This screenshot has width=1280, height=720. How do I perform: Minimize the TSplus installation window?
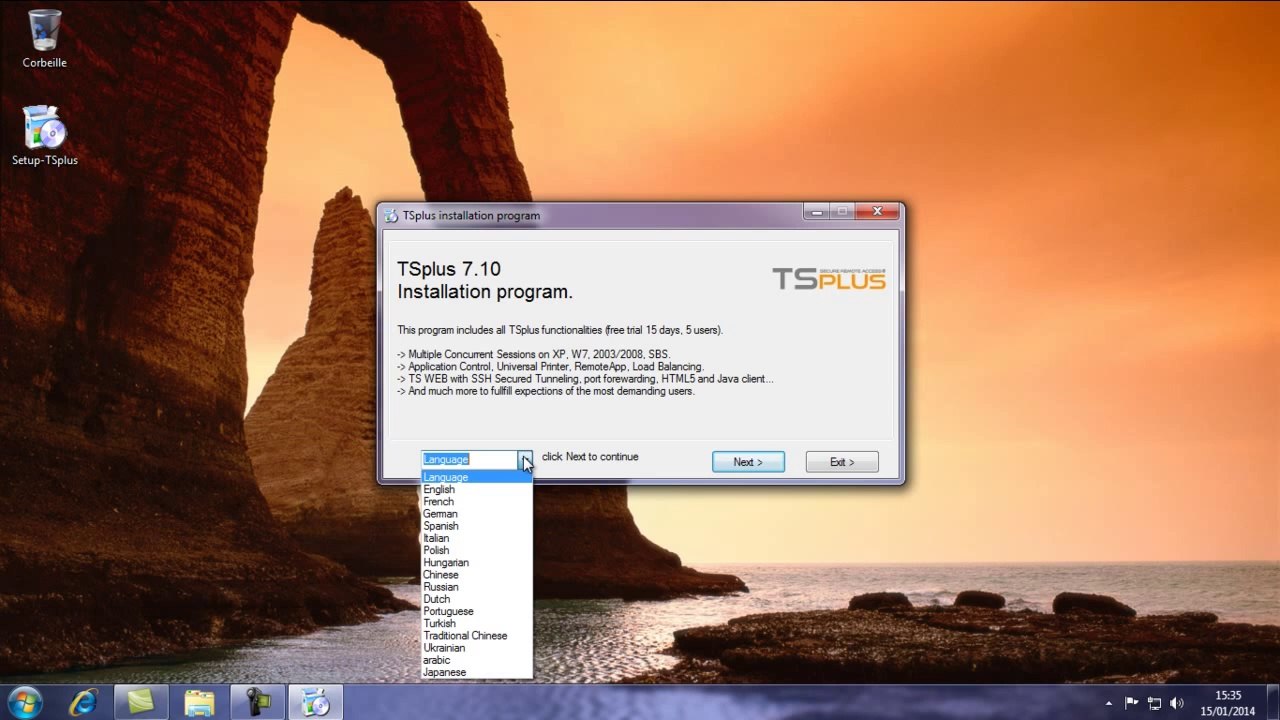coord(817,211)
